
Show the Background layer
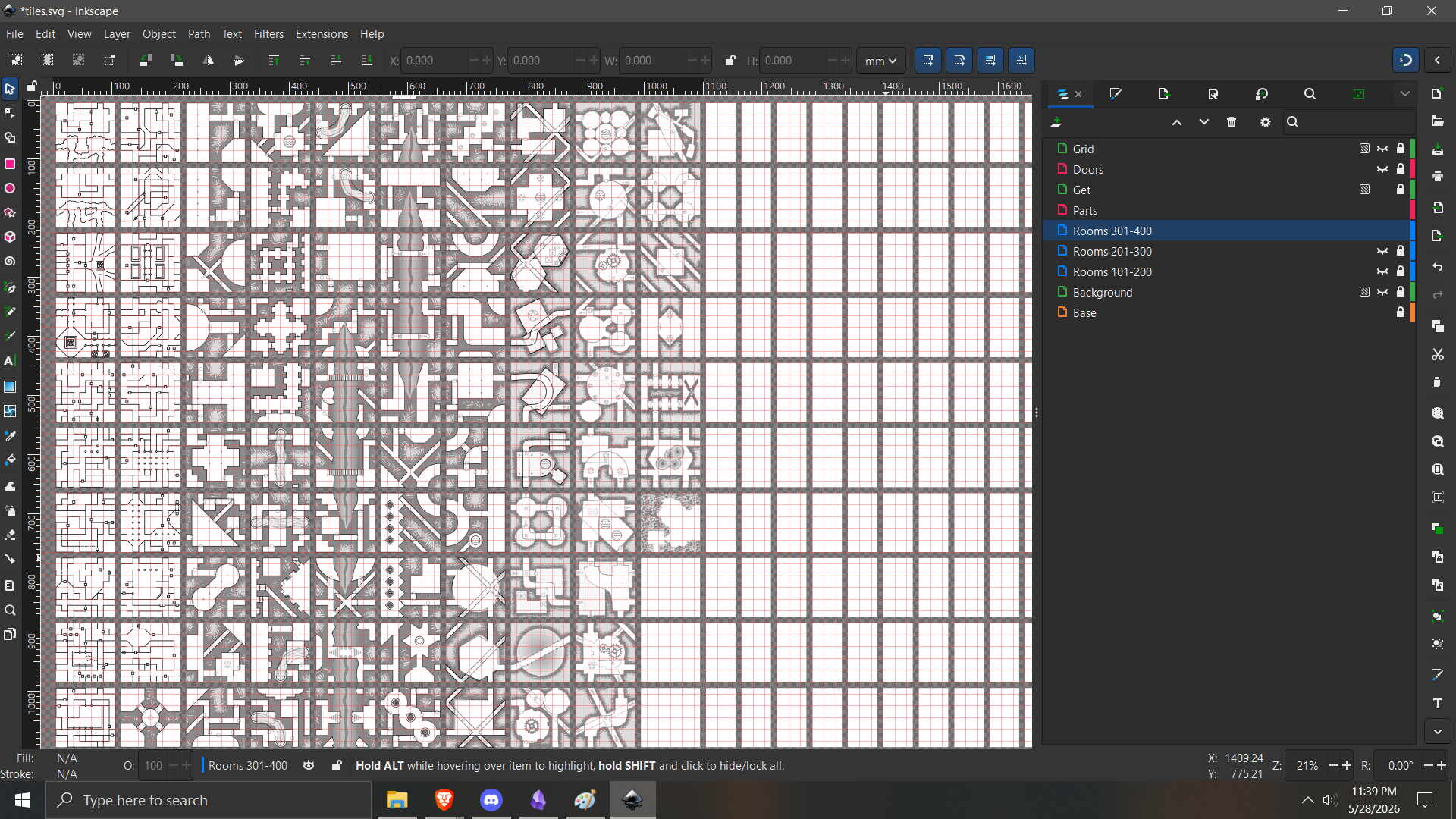tap(1383, 292)
